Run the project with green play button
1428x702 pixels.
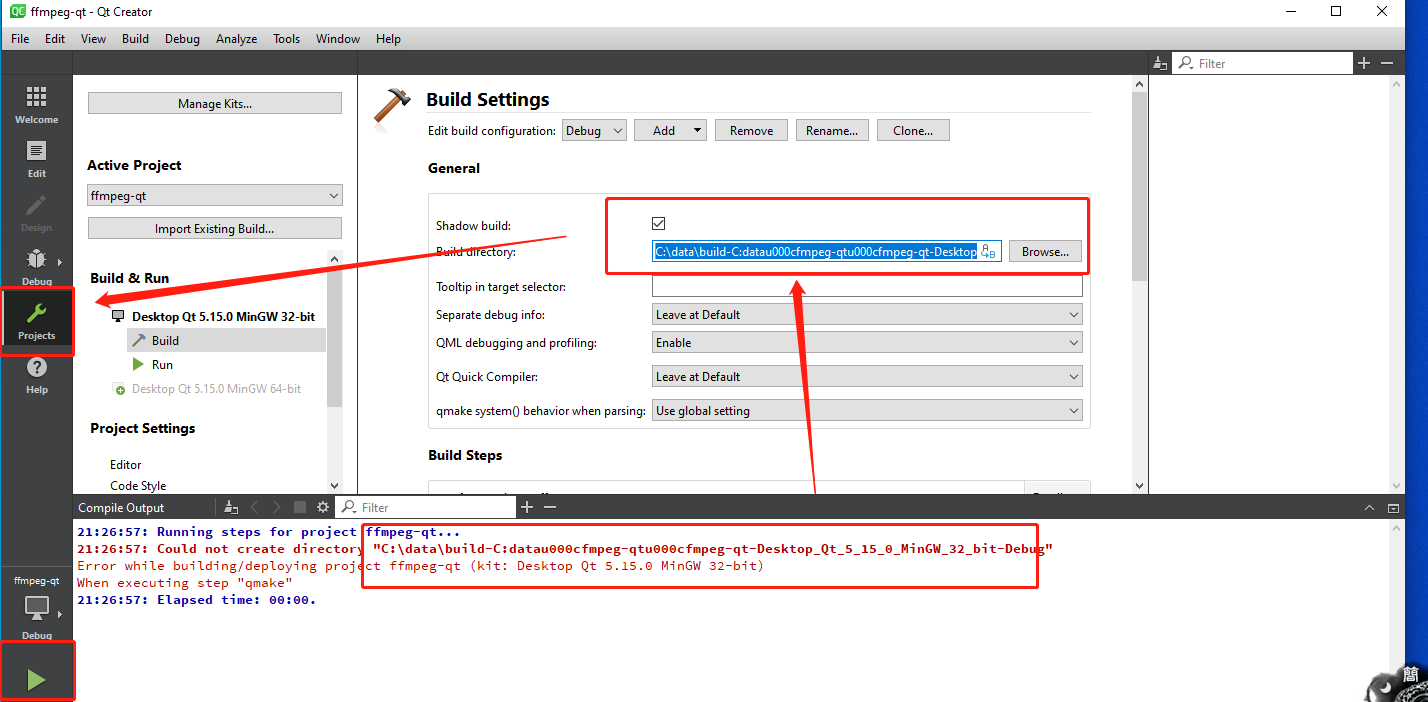click(36, 680)
